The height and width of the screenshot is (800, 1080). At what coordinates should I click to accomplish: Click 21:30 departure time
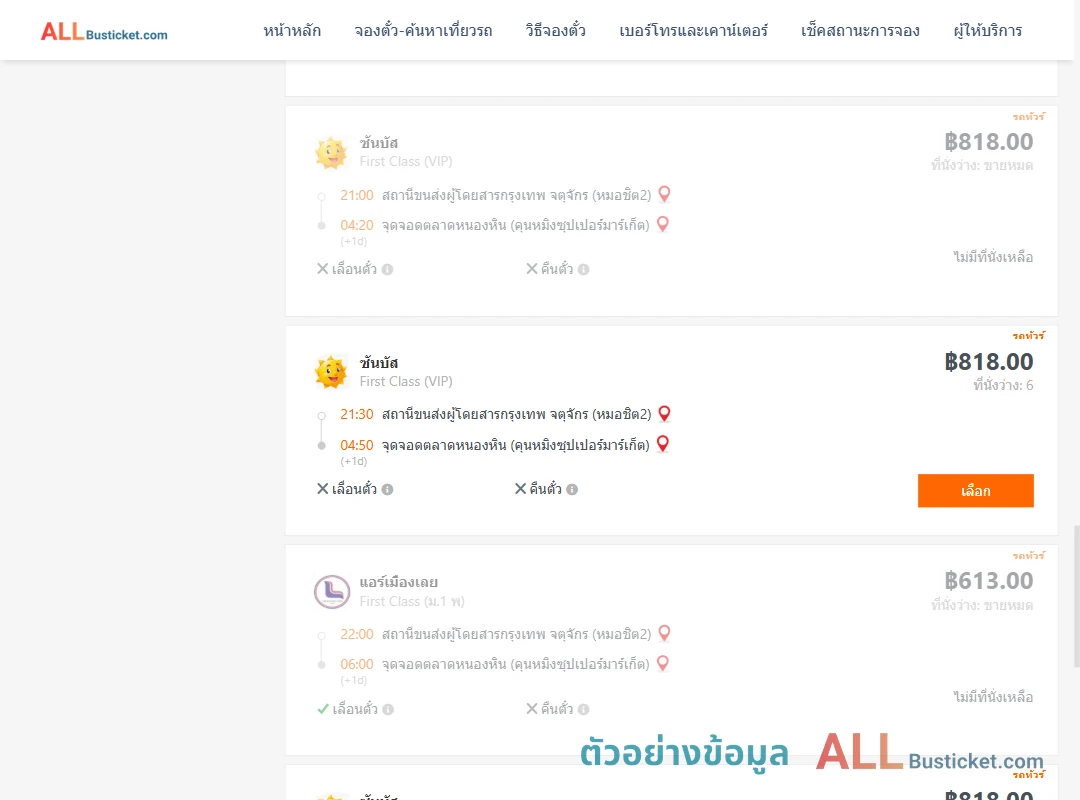357,414
